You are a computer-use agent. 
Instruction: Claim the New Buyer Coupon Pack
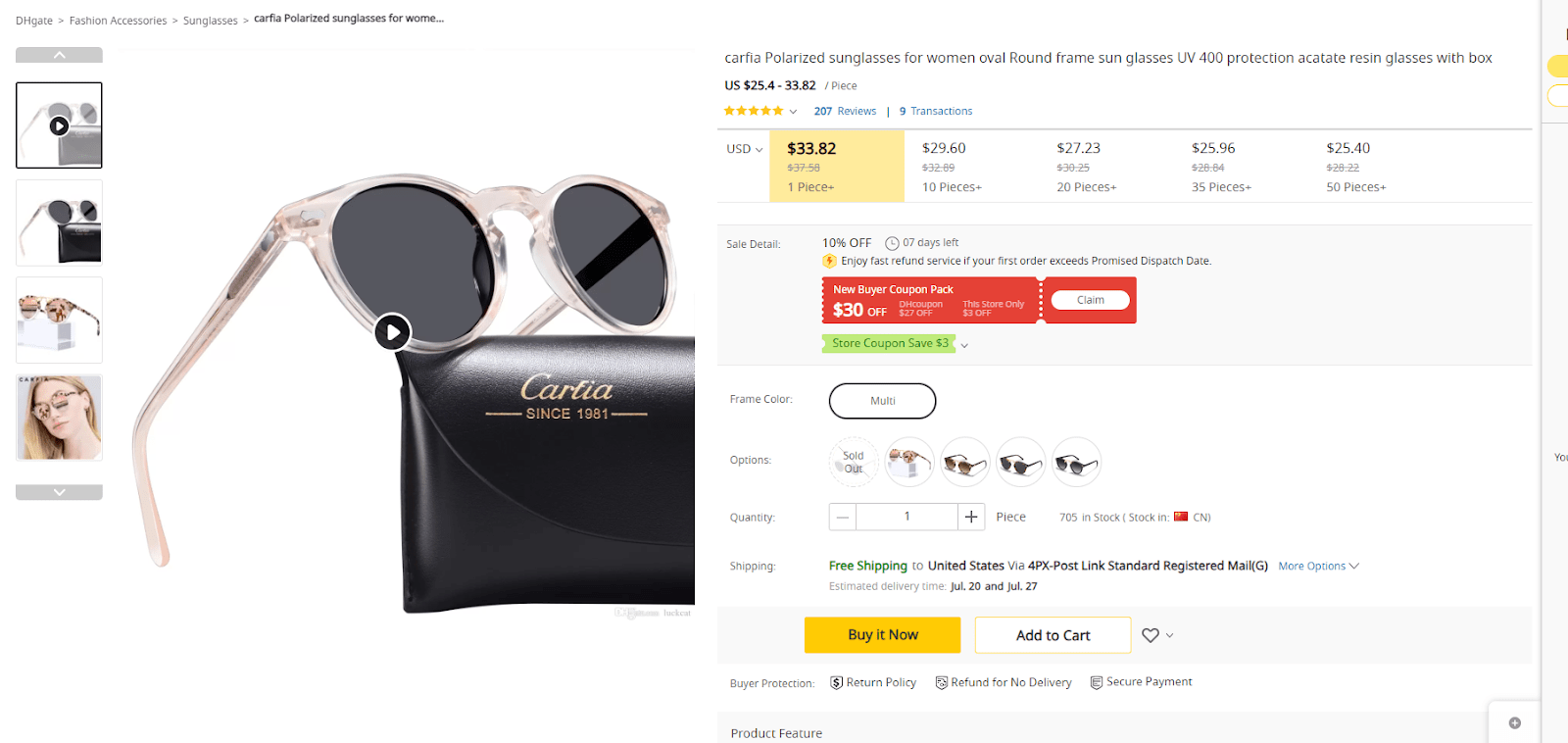tap(1090, 300)
